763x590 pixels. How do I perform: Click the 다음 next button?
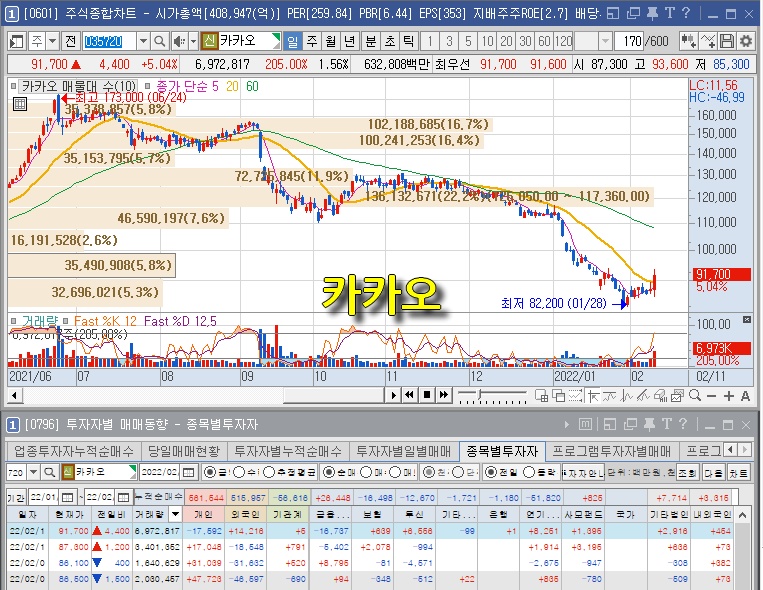click(714, 472)
